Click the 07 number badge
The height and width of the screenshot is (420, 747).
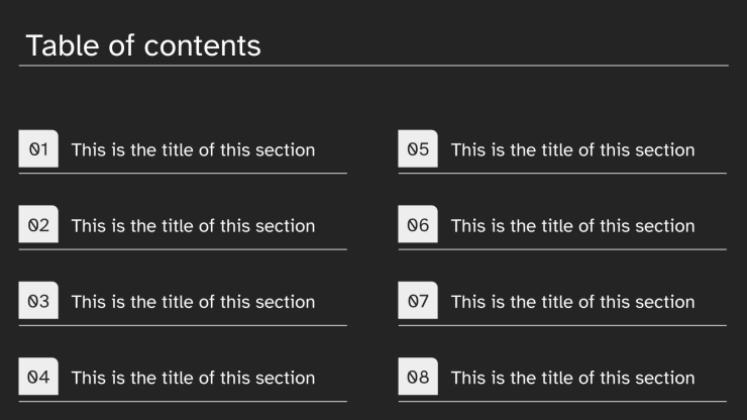tap(418, 302)
